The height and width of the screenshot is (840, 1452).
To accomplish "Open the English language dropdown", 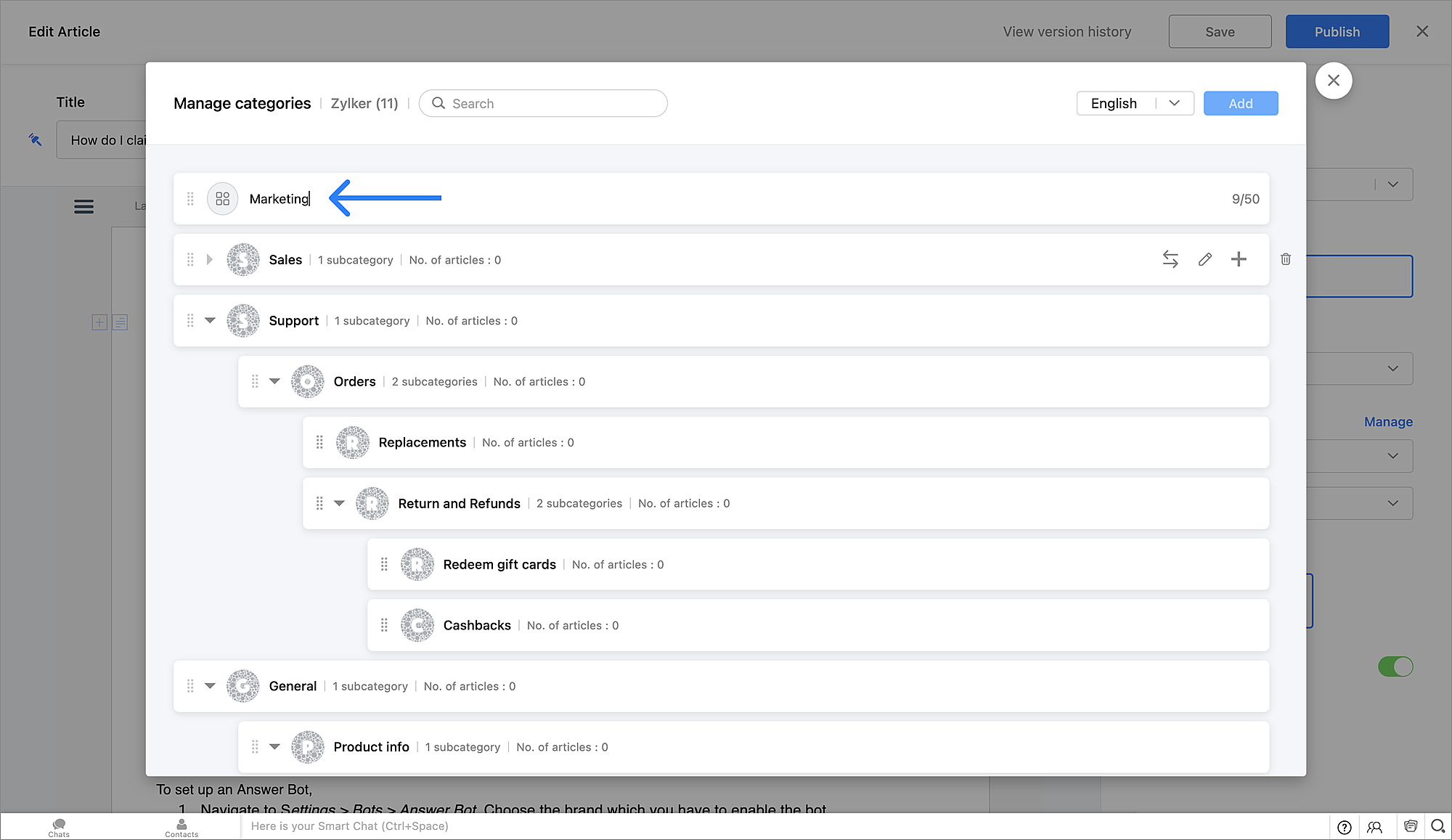I will click(1135, 103).
